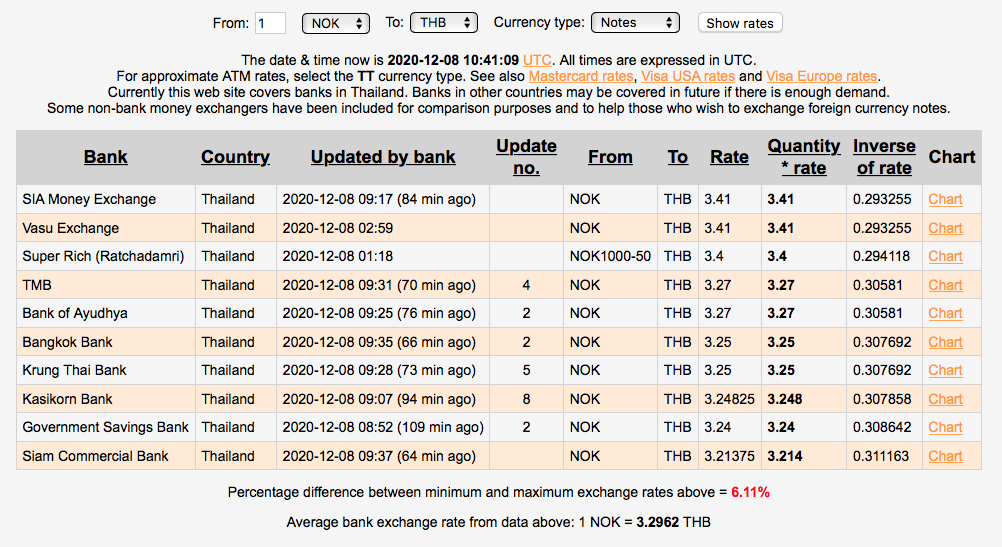
Task: Open Chart for Kasikorn Bank row
Action: tap(945, 399)
